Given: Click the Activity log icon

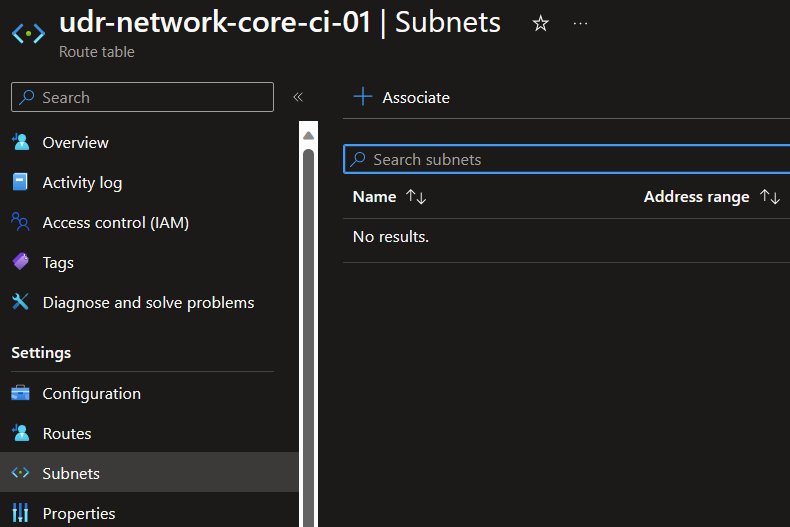Looking at the screenshot, I should coord(20,182).
